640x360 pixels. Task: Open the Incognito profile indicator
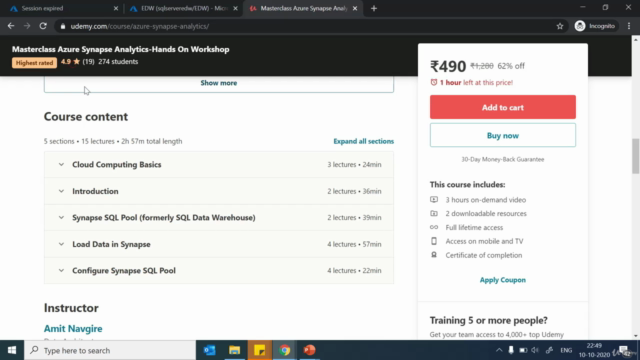point(595,26)
